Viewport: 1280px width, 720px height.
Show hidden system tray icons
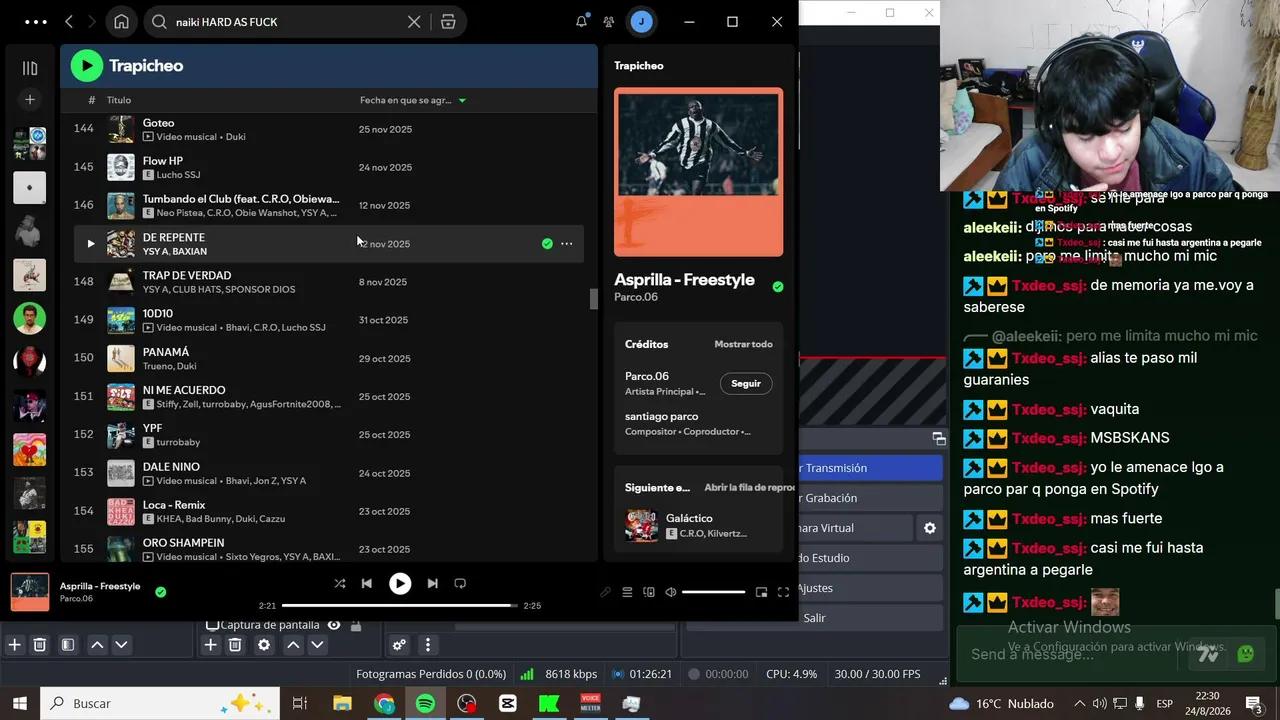click(x=1079, y=704)
